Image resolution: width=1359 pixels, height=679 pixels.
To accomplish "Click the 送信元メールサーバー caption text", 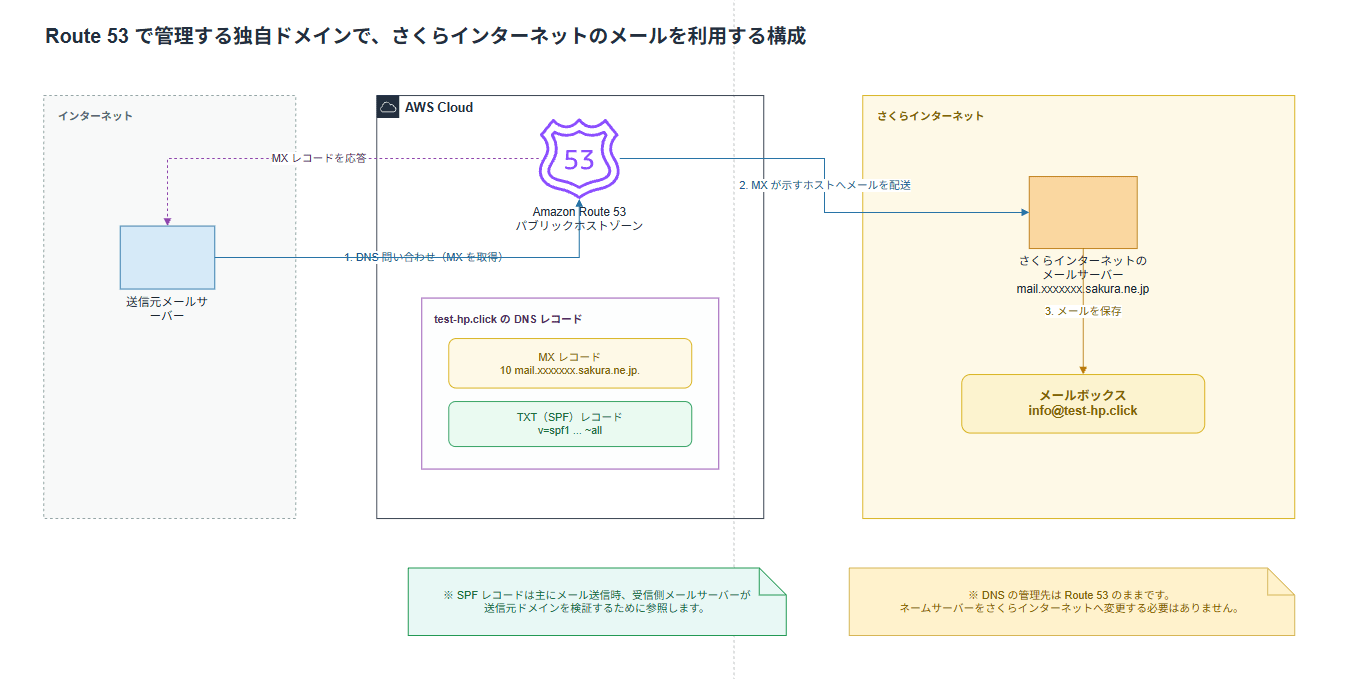I will tap(167, 309).
